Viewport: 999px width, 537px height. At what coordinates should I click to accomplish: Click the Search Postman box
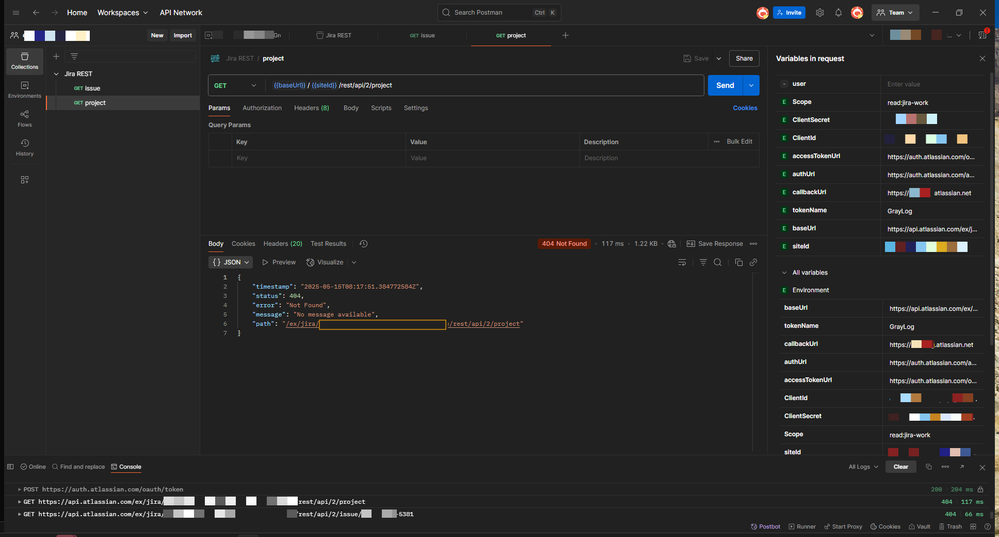500,13
